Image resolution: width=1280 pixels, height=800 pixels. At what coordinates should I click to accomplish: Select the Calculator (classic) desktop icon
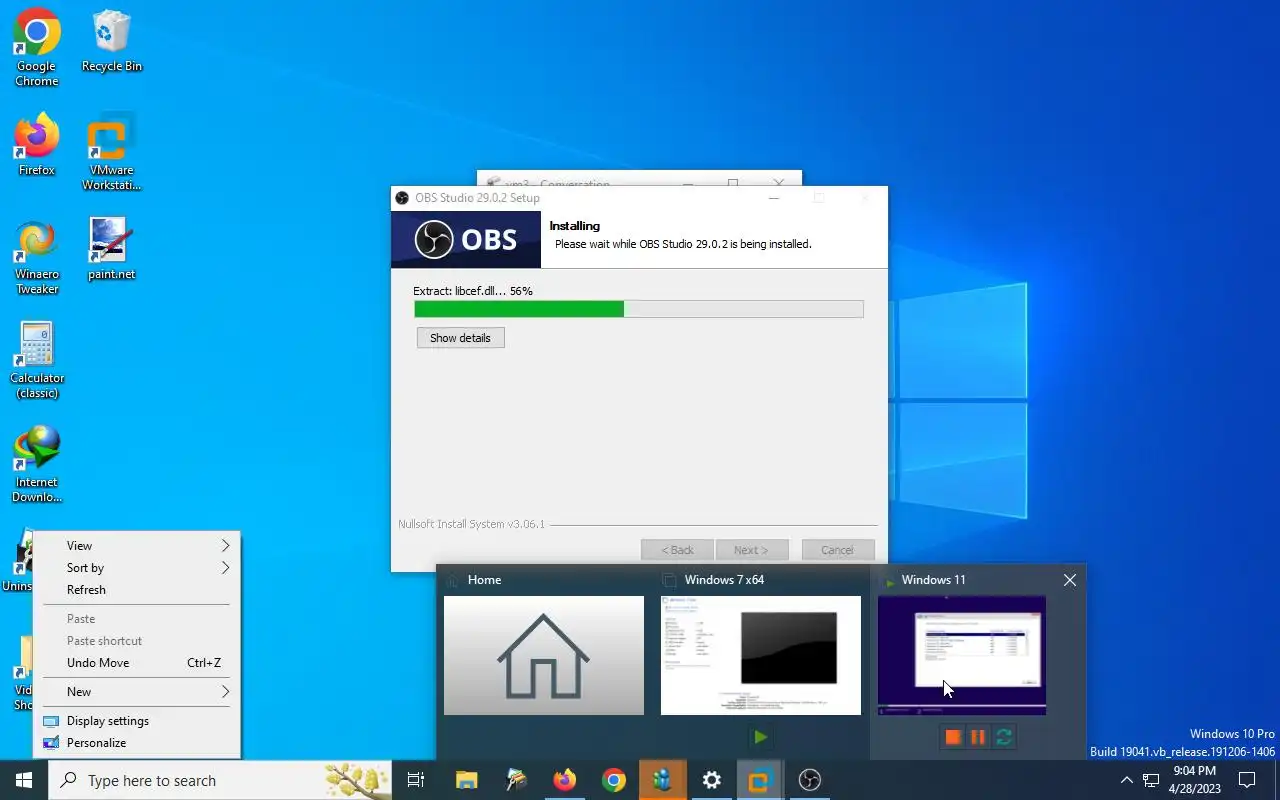(x=37, y=361)
